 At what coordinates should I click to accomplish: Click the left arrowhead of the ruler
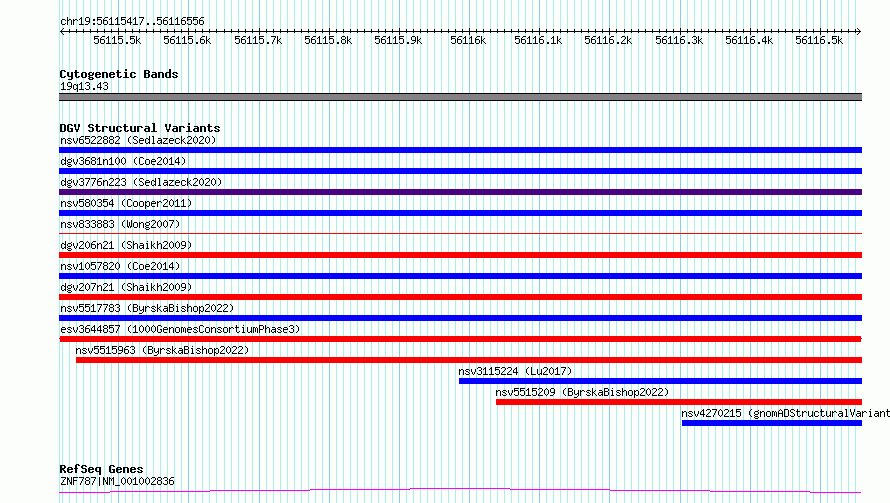62,32
